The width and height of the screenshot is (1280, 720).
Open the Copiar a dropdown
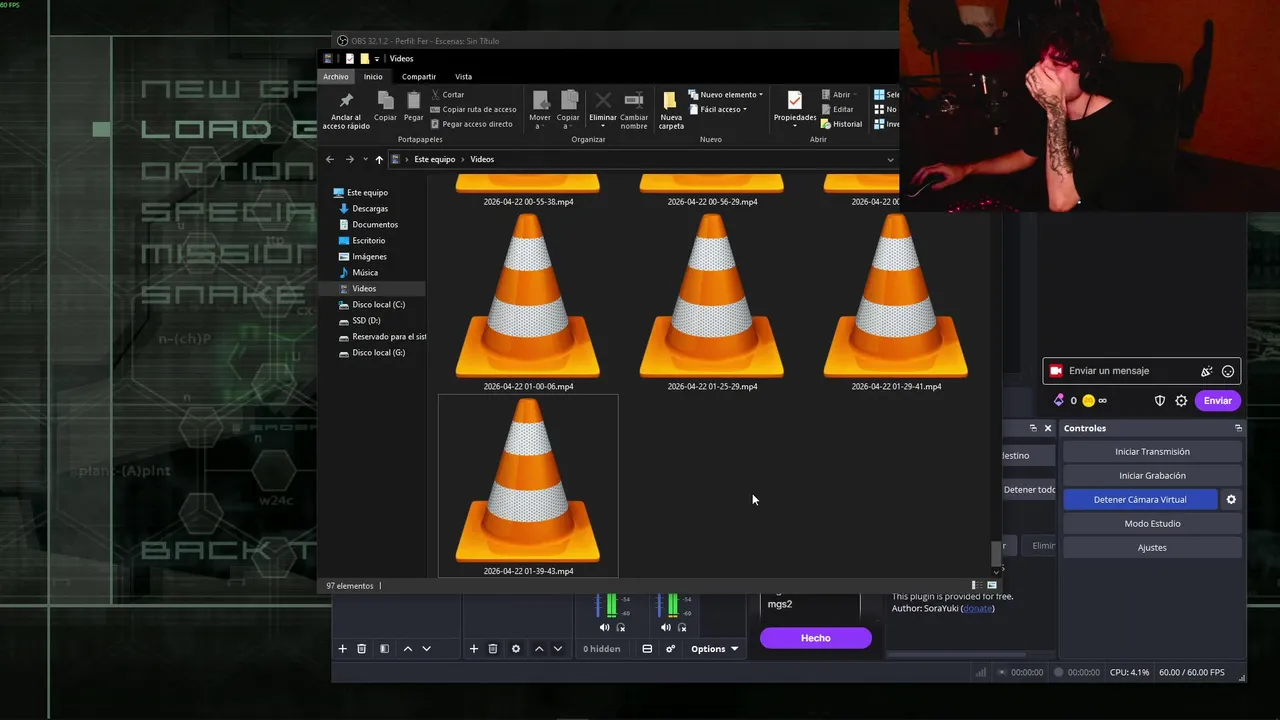pos(568,110)
